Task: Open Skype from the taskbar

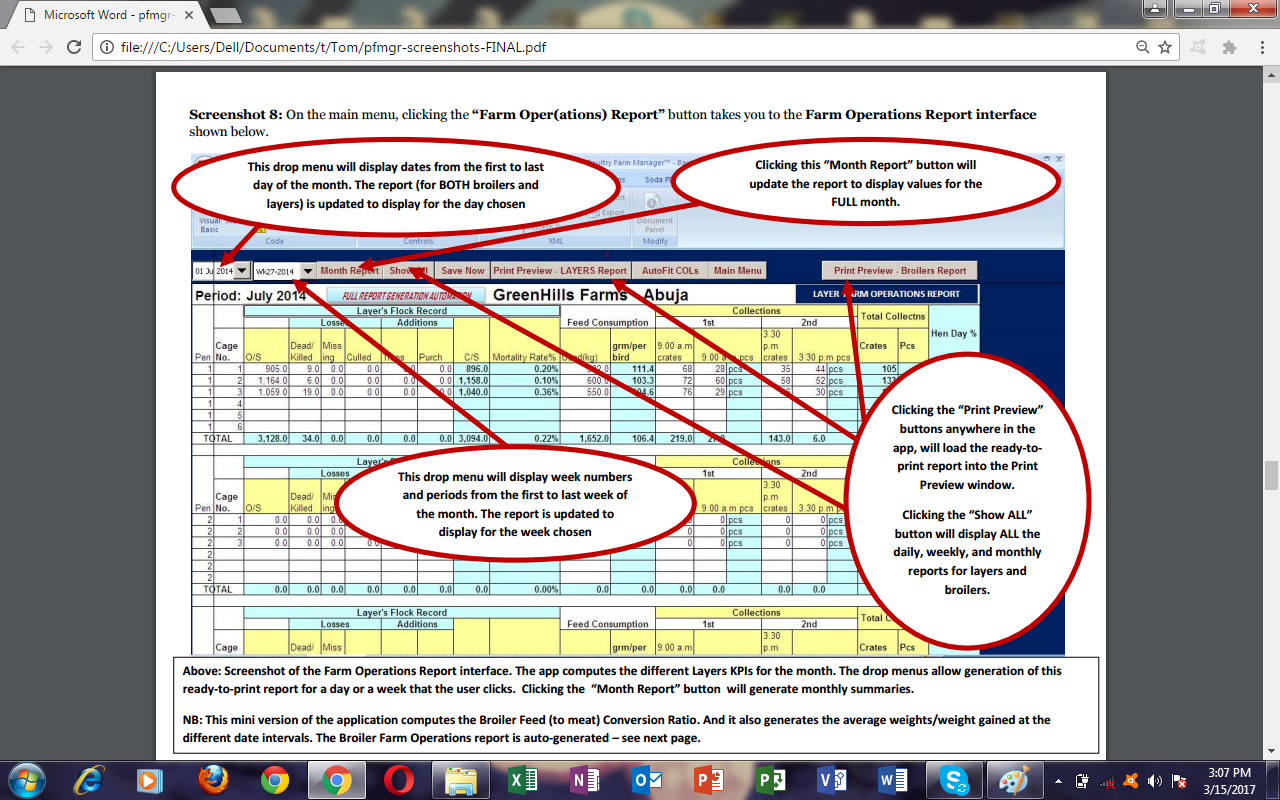Action: [954, 780]
